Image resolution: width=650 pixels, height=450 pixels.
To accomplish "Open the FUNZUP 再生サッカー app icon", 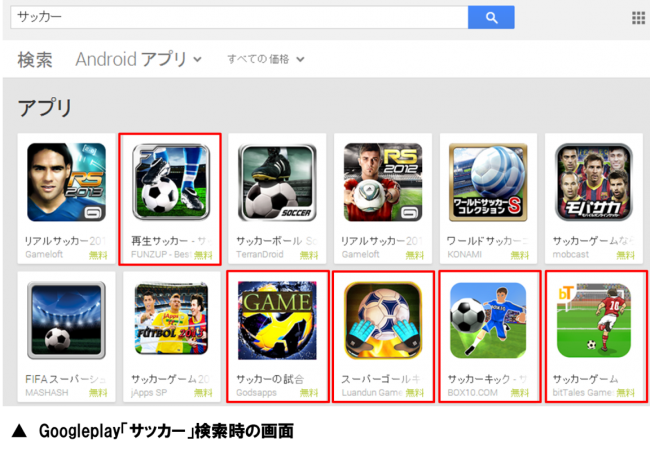I will (171, 182).
